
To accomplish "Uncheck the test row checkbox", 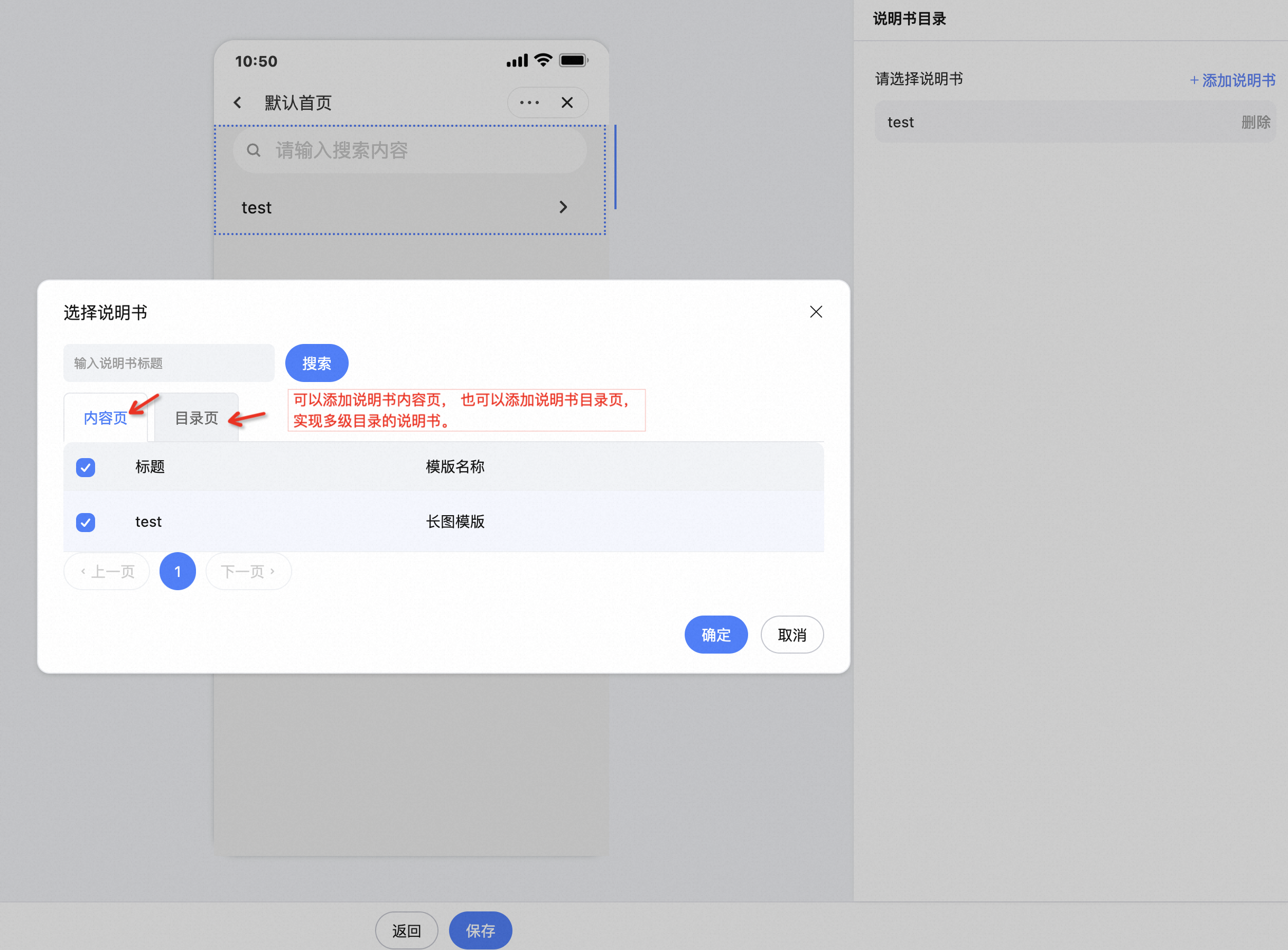I will tap(86, 522).
